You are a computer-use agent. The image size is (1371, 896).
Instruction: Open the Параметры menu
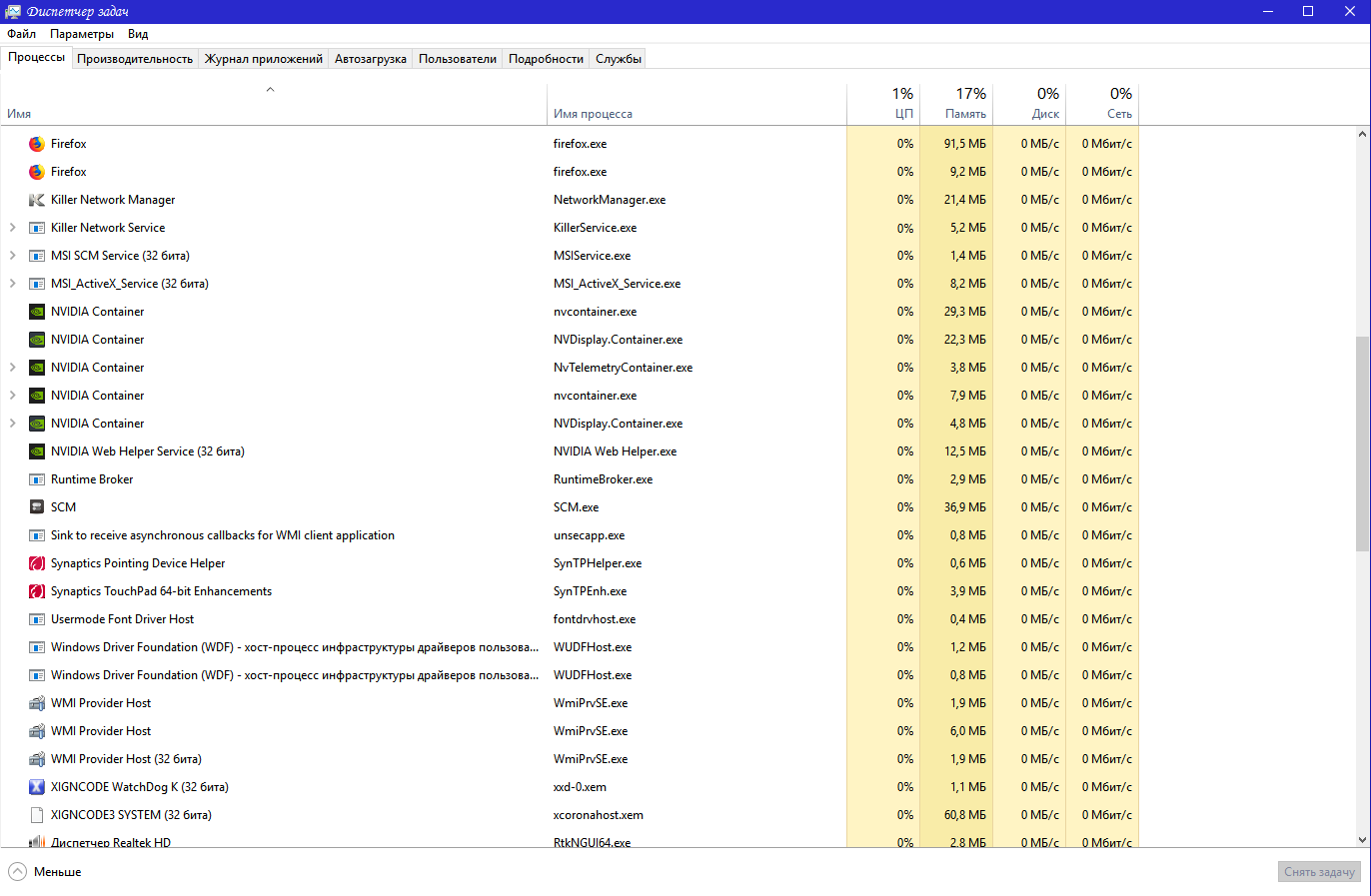tap(82, 33)
